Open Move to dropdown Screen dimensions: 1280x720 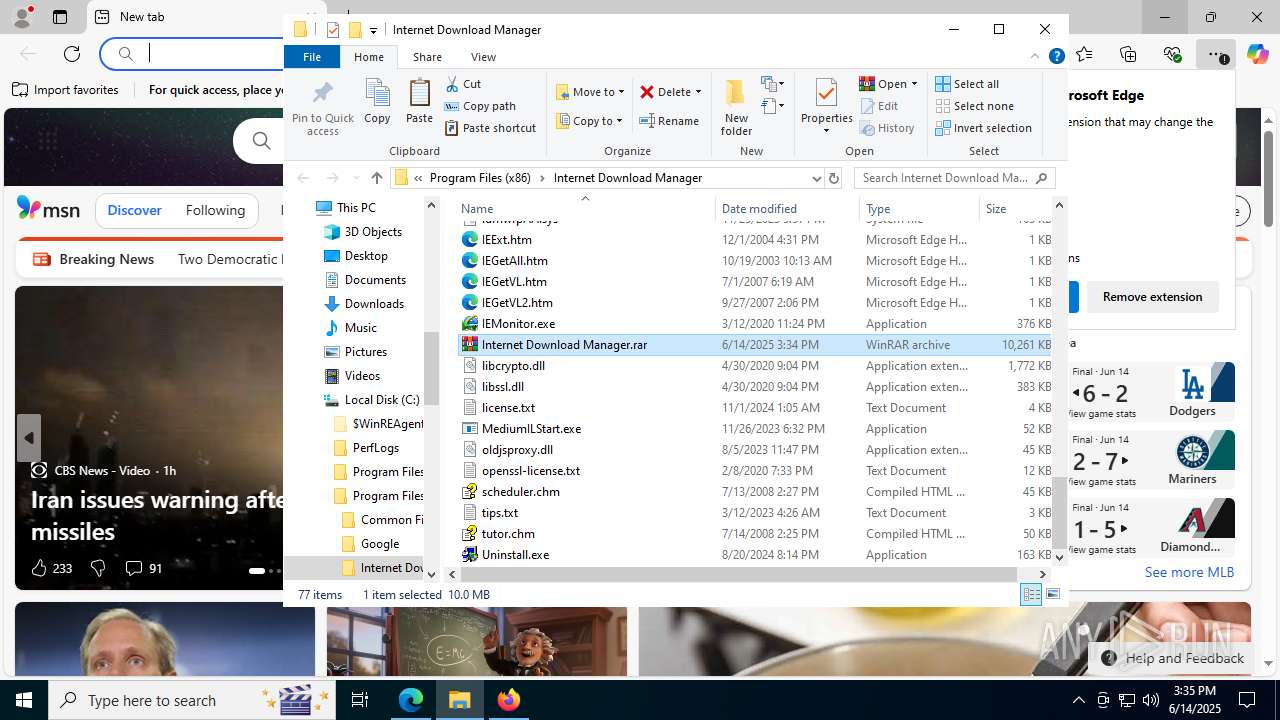coord(590,92)
